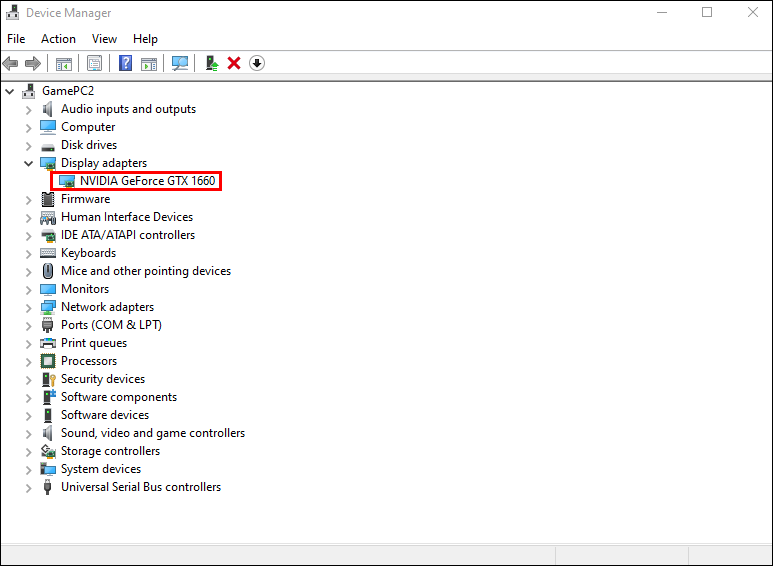Expand the Keyboards category arrow
Image resolution: width=773 pixels, height=566 pixels.
[29, 254]
